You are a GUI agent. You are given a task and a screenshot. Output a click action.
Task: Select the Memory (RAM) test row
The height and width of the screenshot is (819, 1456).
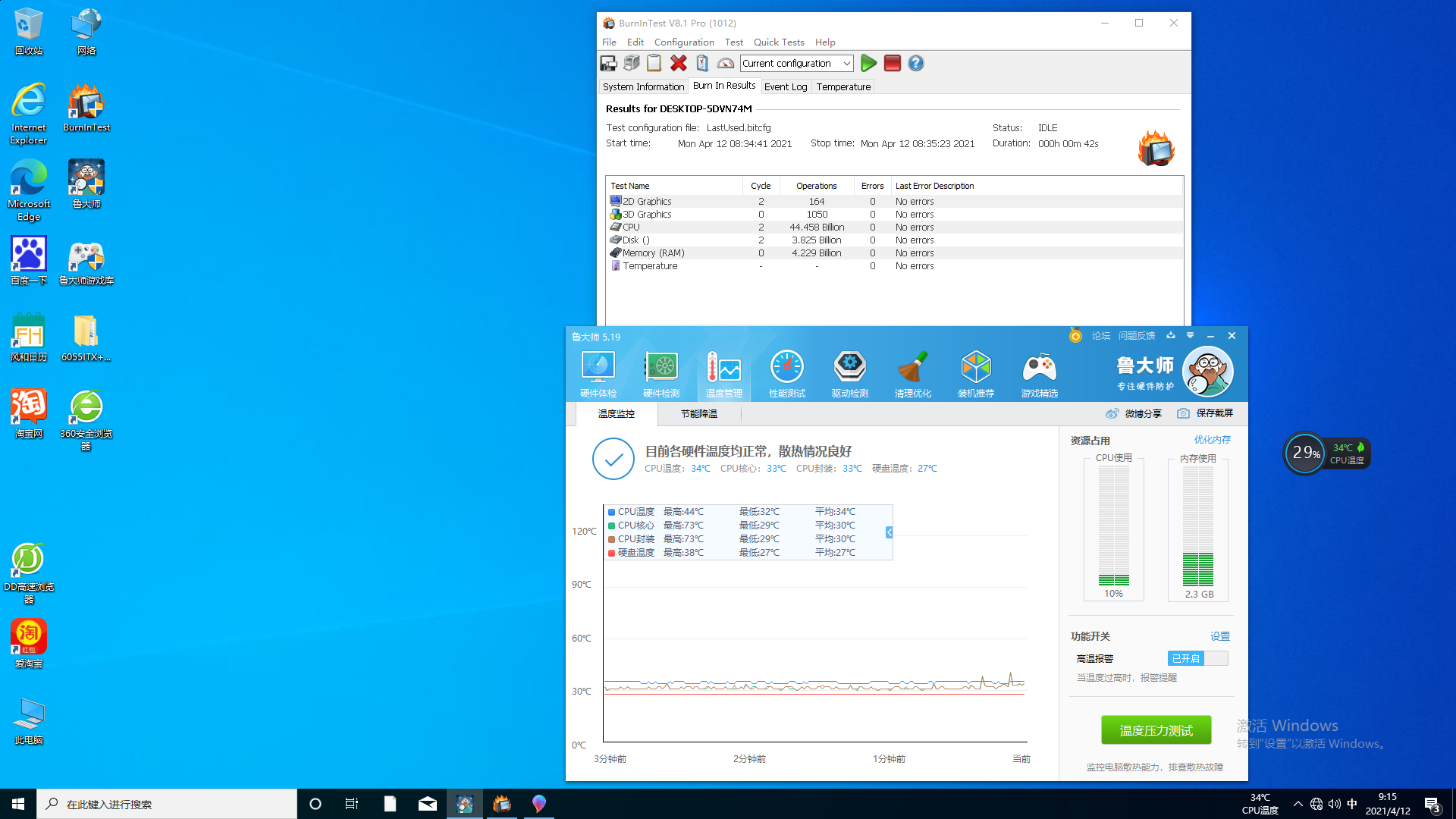[x=894, y=253]
